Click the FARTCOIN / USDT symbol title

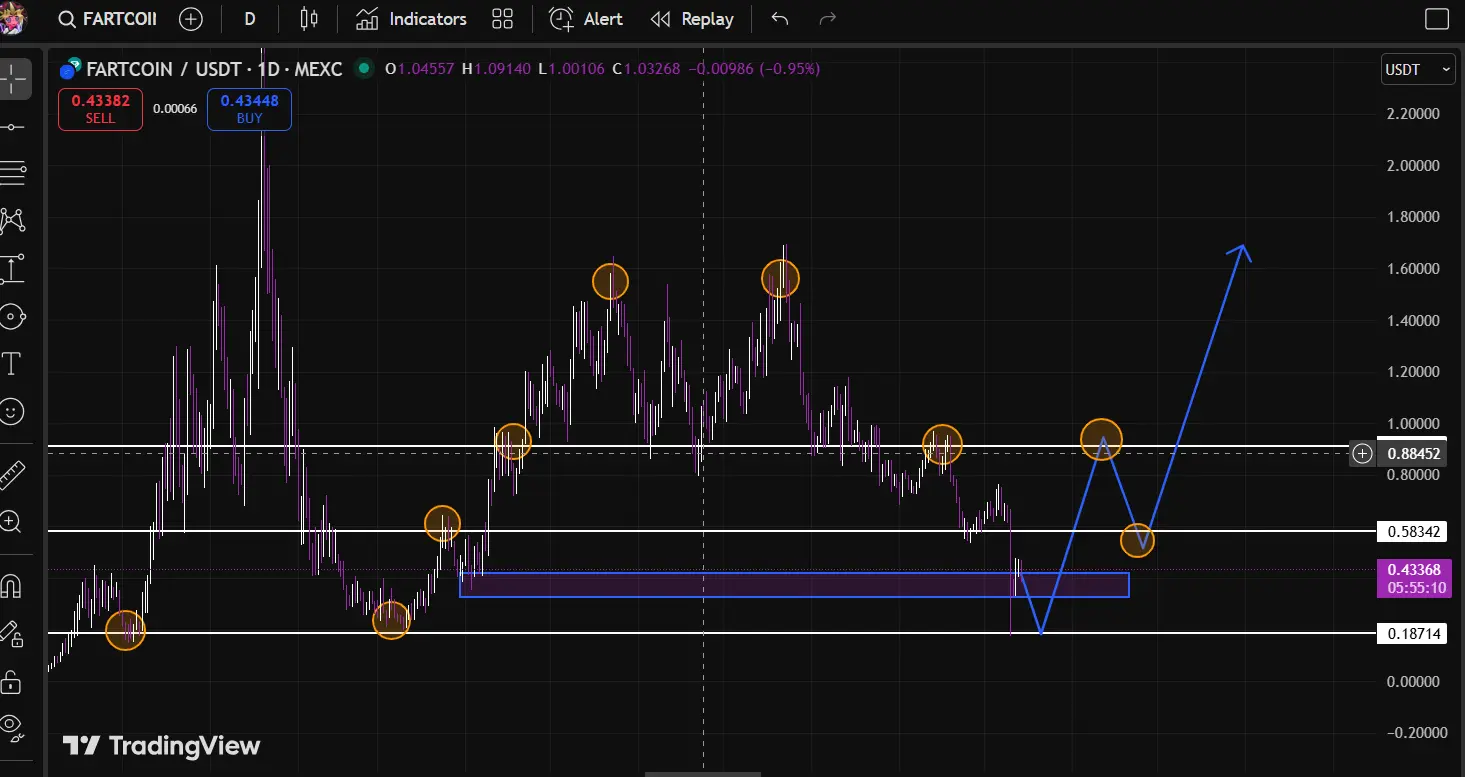tap(214, 69)
